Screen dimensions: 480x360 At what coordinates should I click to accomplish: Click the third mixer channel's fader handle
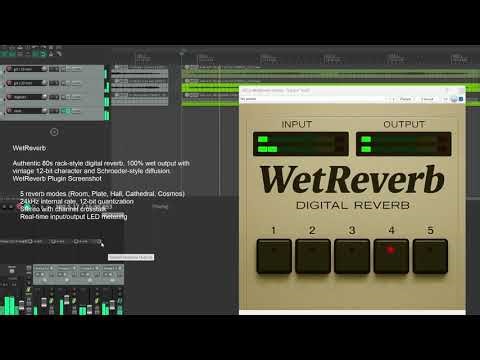pyautogui.click(x=90, y=309)
